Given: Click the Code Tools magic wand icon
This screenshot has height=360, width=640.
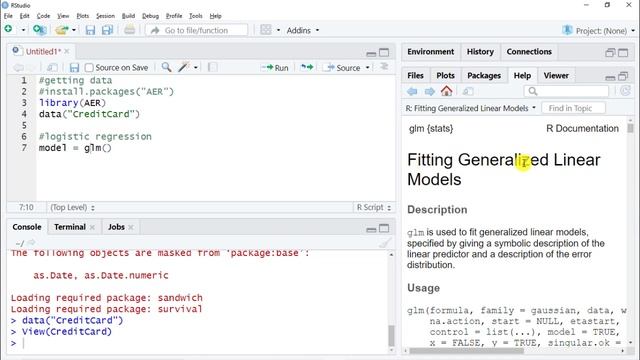Looking at the screenshot, I should (184, 67).
